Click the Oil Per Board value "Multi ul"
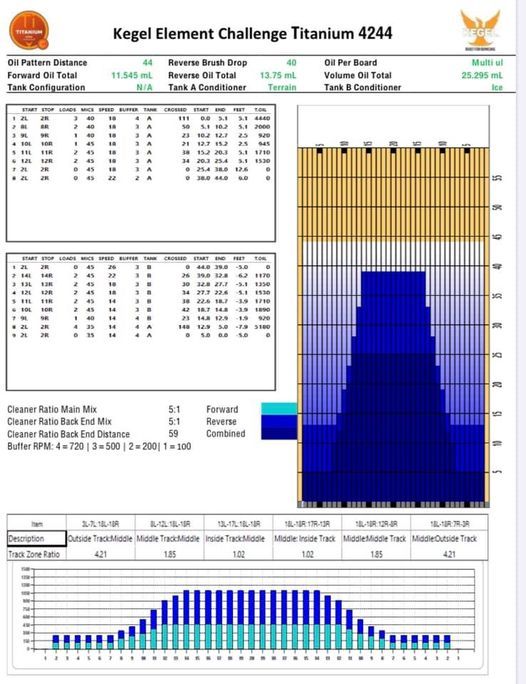This screenshot has height=684, width=526. pyautogui.click(x=487, y=63)
